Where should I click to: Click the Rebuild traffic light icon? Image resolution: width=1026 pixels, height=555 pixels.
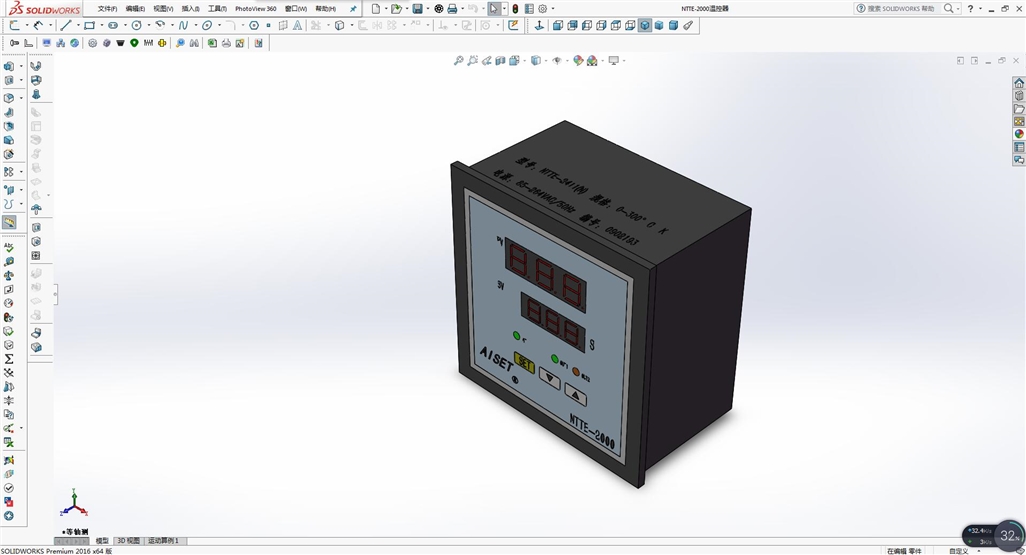[515, 9]
